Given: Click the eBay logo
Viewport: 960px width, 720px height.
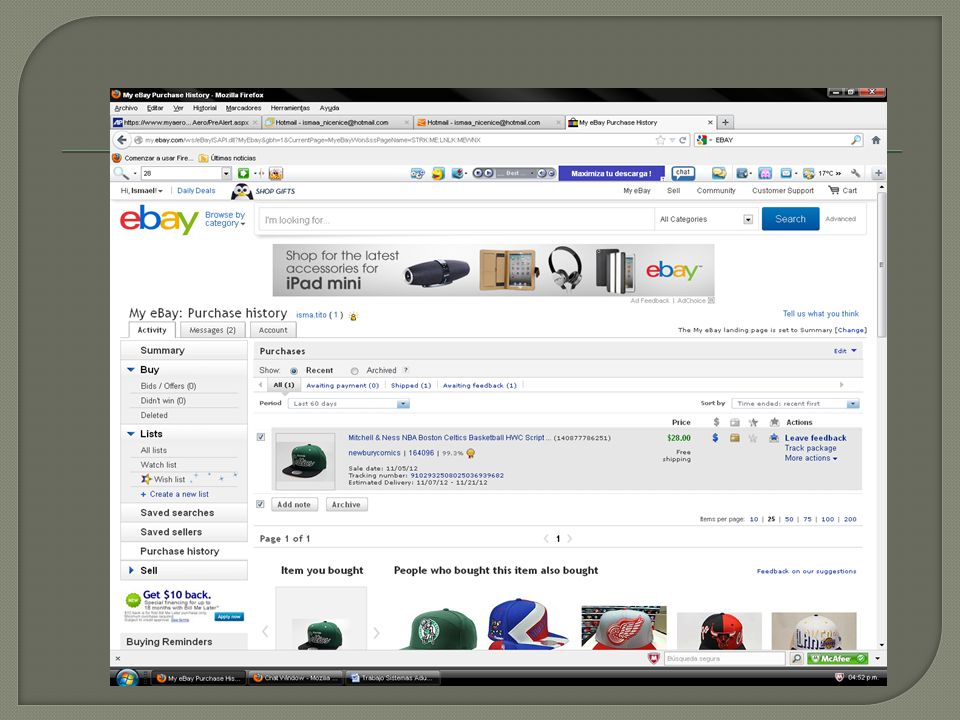Looking at the screenshot, I should pos(159,220).
